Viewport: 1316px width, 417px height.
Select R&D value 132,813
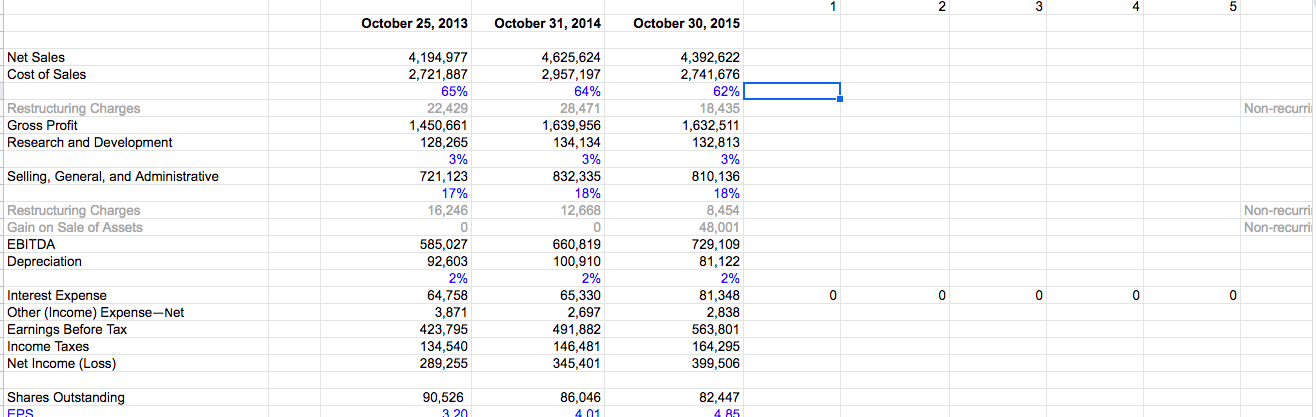(x=716, y=142)
